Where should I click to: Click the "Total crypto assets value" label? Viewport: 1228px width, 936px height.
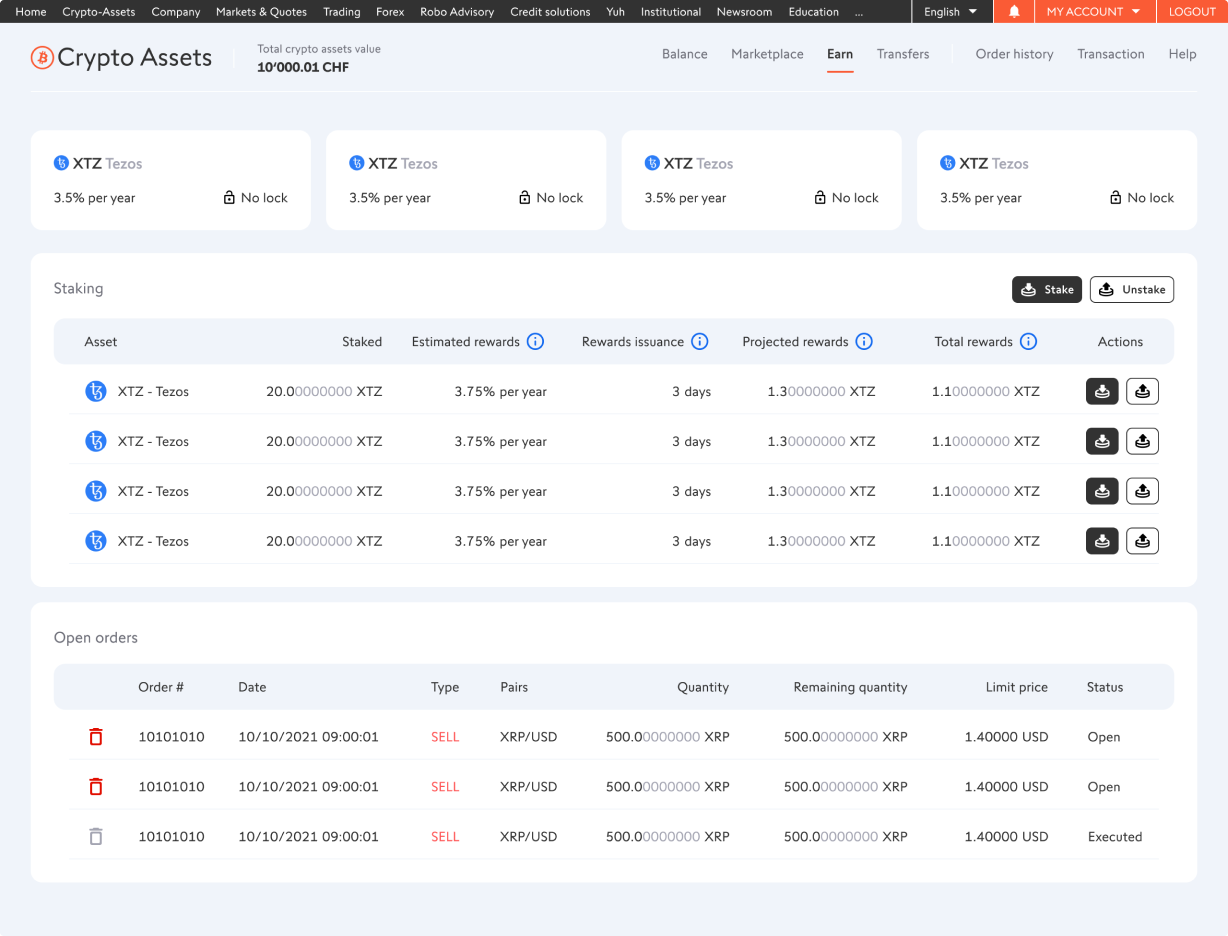[319, 49]
